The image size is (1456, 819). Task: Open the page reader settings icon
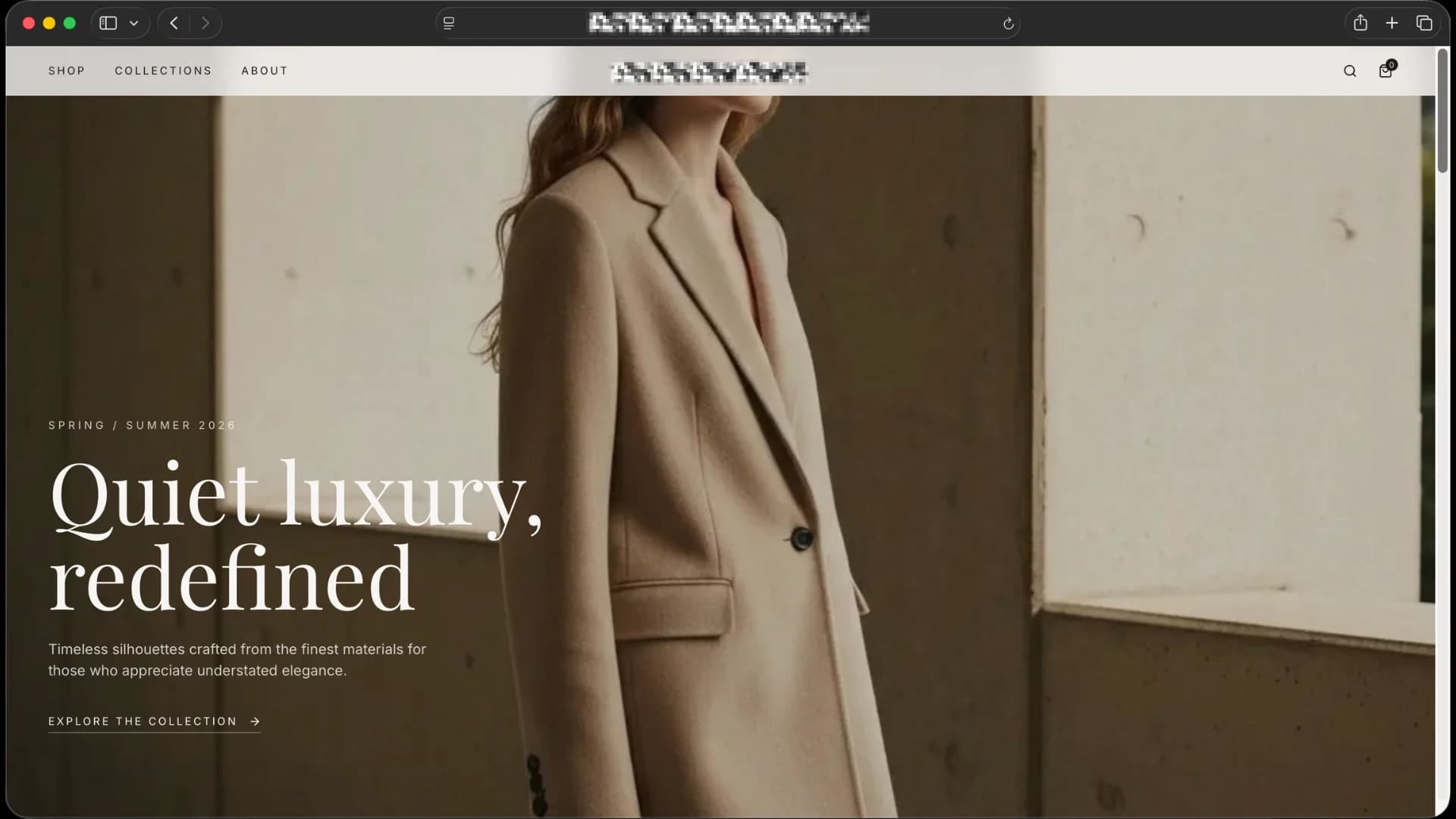click(x=449, y=24)
